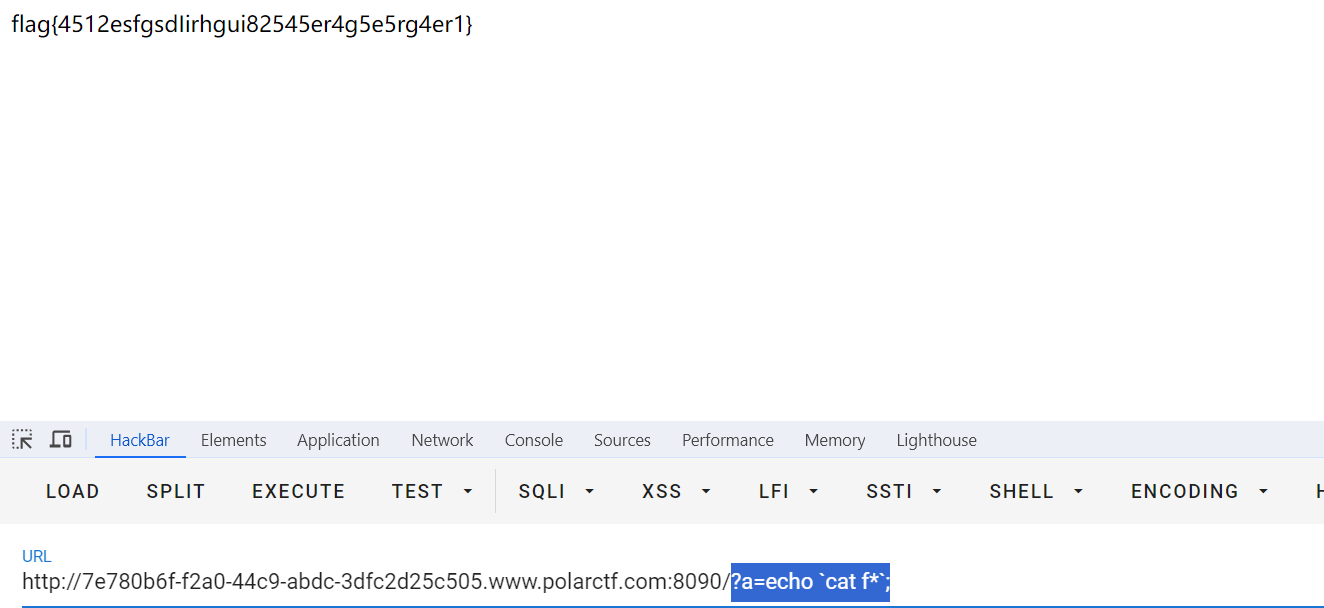The height and width of the screenshot is (608, 1324).
Task: Open the Network panel tab
Action: point(442,439)
